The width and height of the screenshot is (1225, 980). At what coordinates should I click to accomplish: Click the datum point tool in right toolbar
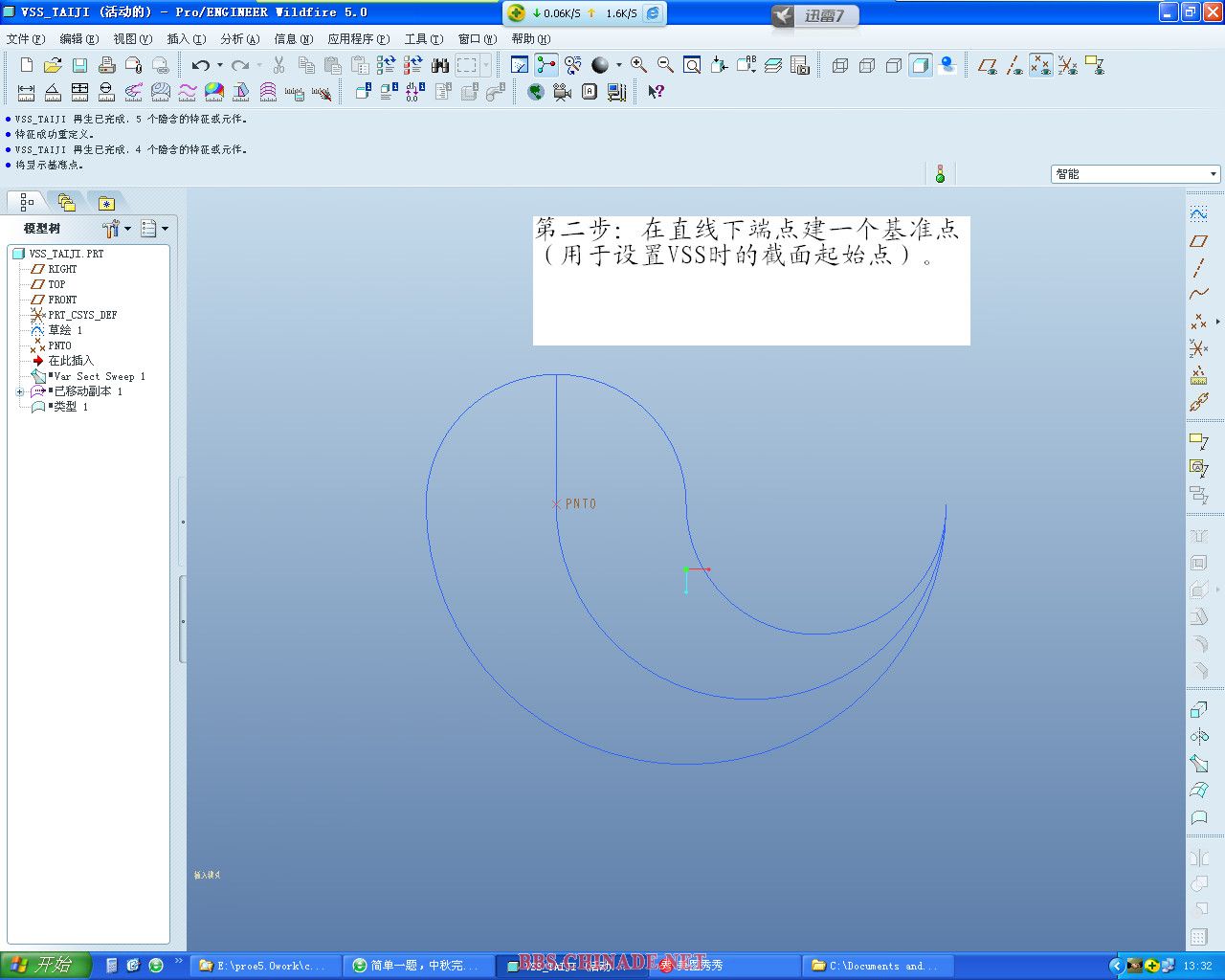tap(1198, 322)
